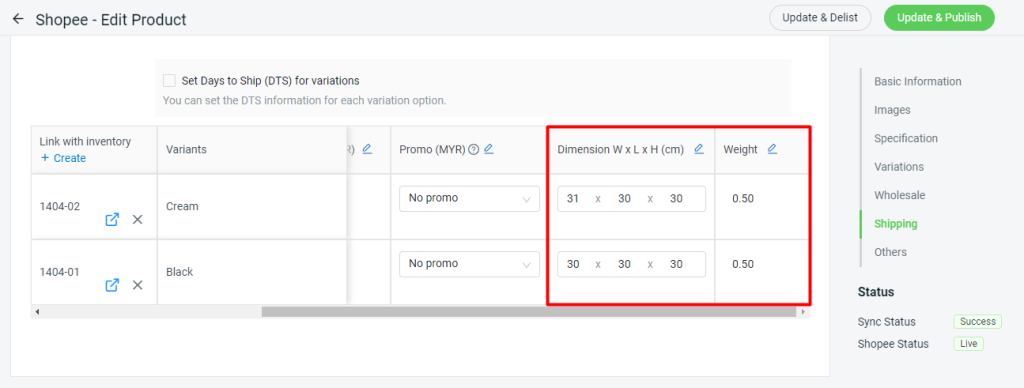Viewport: 1024px width, 388px height.
Task: Click the horizontal table scrollbar thumb
Action: pos(529,312)
